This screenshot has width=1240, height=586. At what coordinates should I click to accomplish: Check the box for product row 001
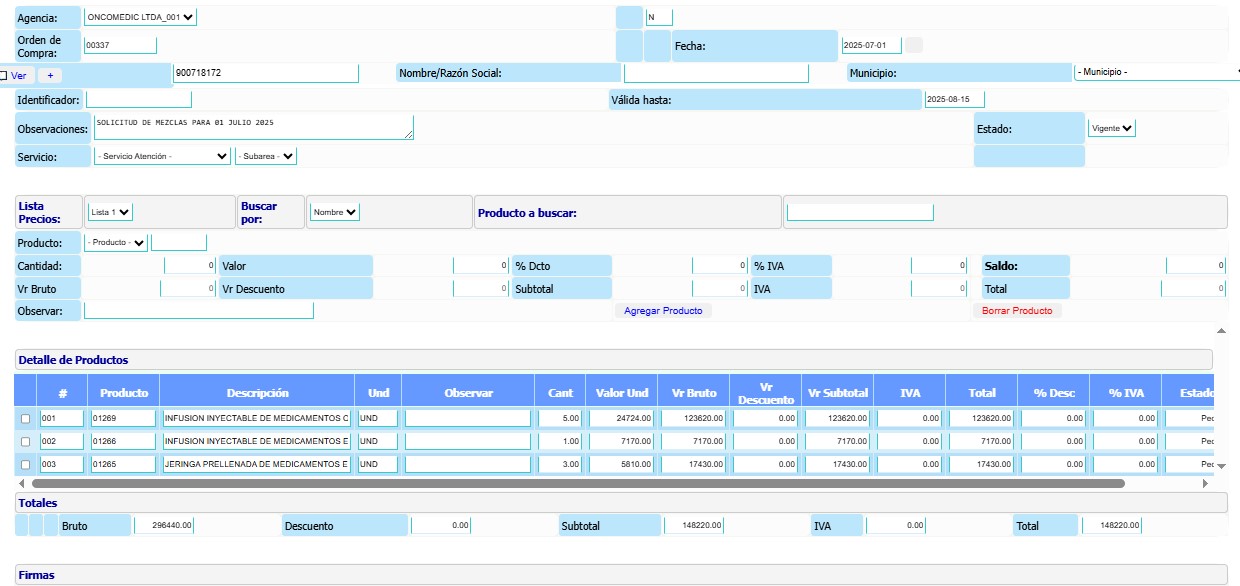point(26,418)
